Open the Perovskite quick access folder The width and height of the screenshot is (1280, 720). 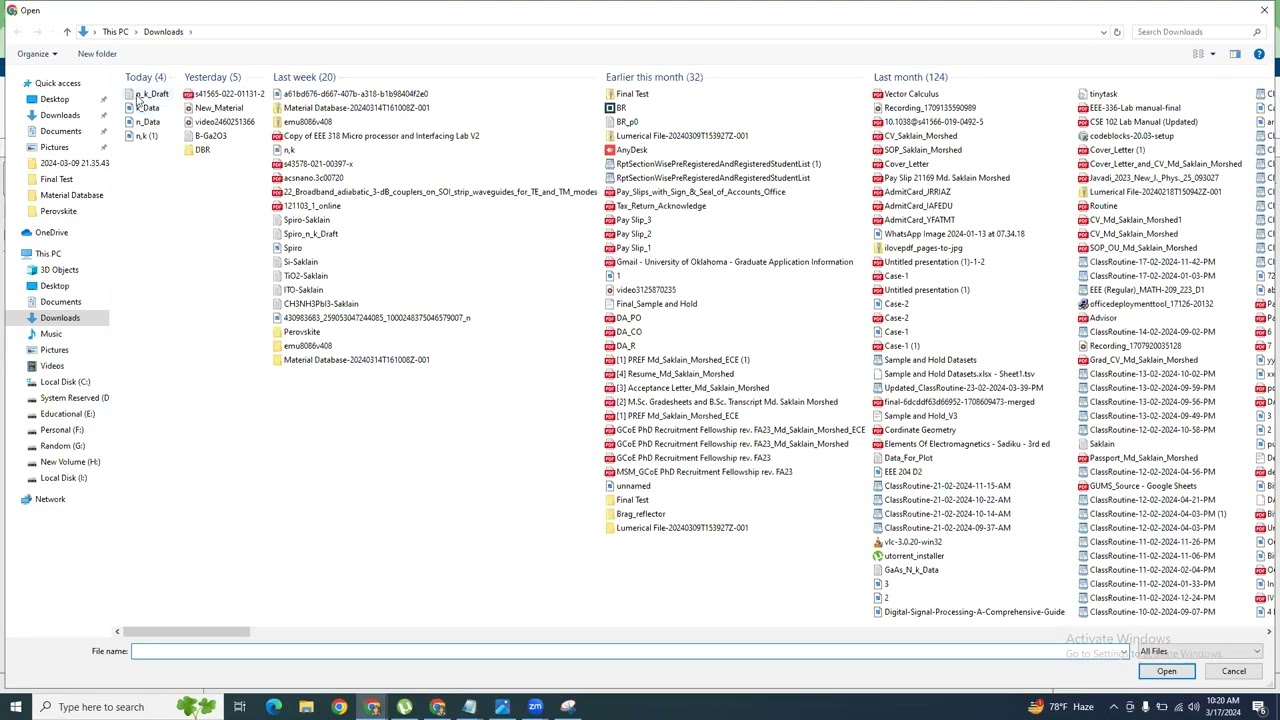coord(58,211)
